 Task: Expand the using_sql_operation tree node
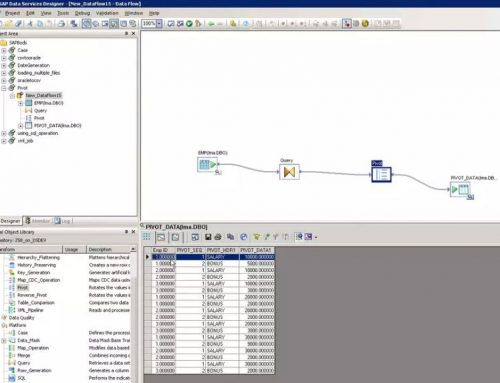4,133
